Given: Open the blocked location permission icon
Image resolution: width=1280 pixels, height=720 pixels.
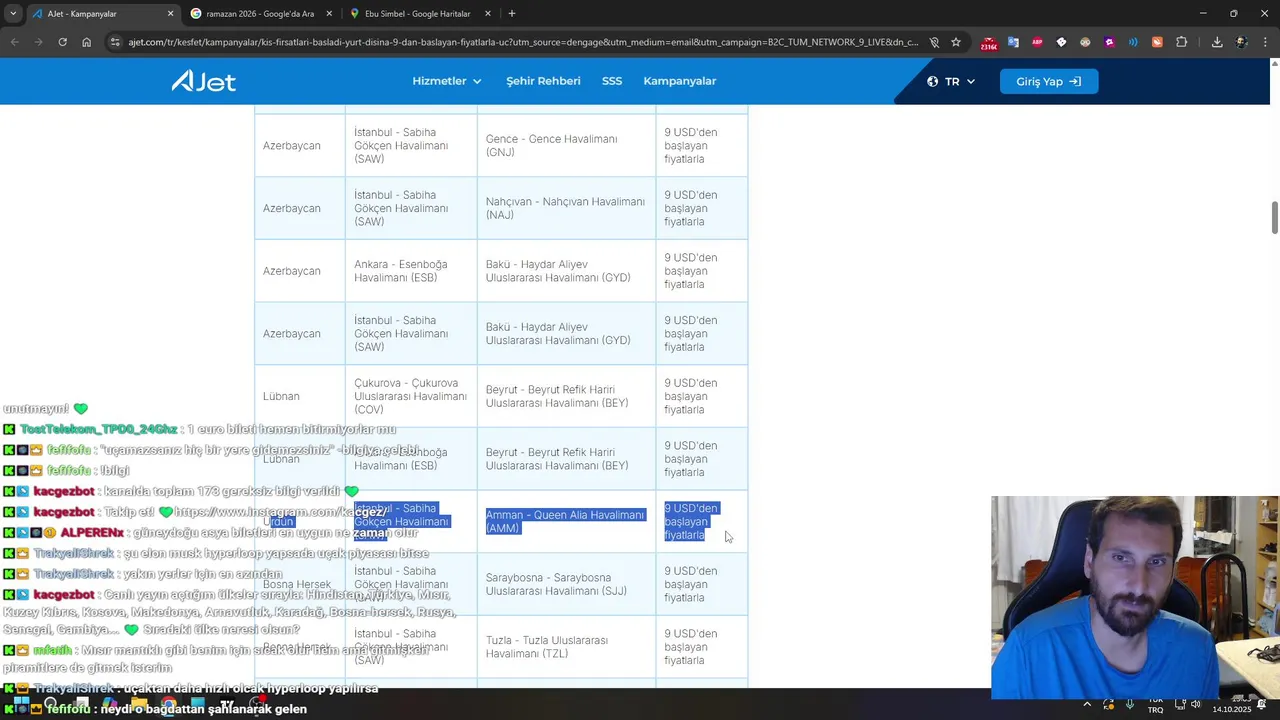Looking at the screenshot, I should coord(934,42).
